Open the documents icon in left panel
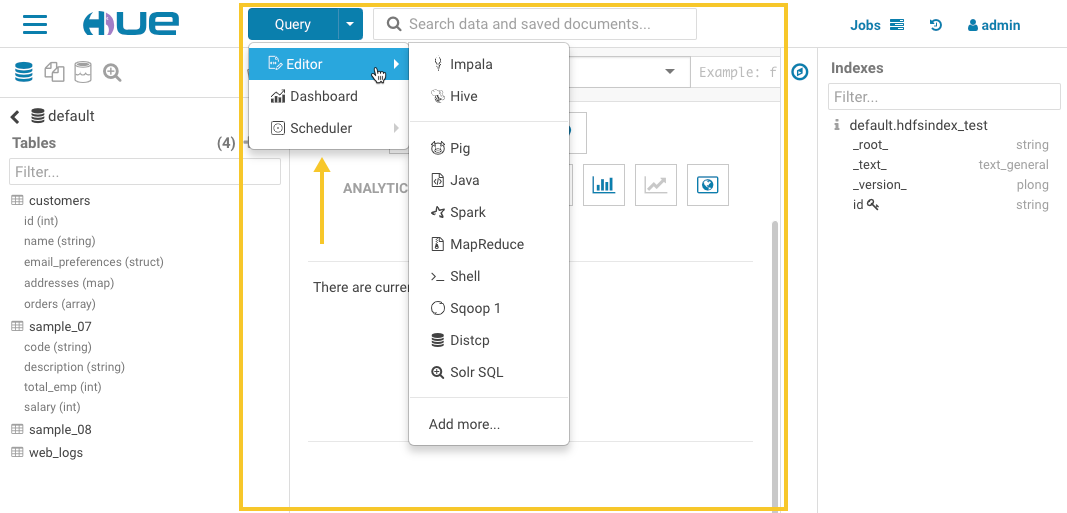Screen dimensions: 1067x513 click(x=53, y=72)
